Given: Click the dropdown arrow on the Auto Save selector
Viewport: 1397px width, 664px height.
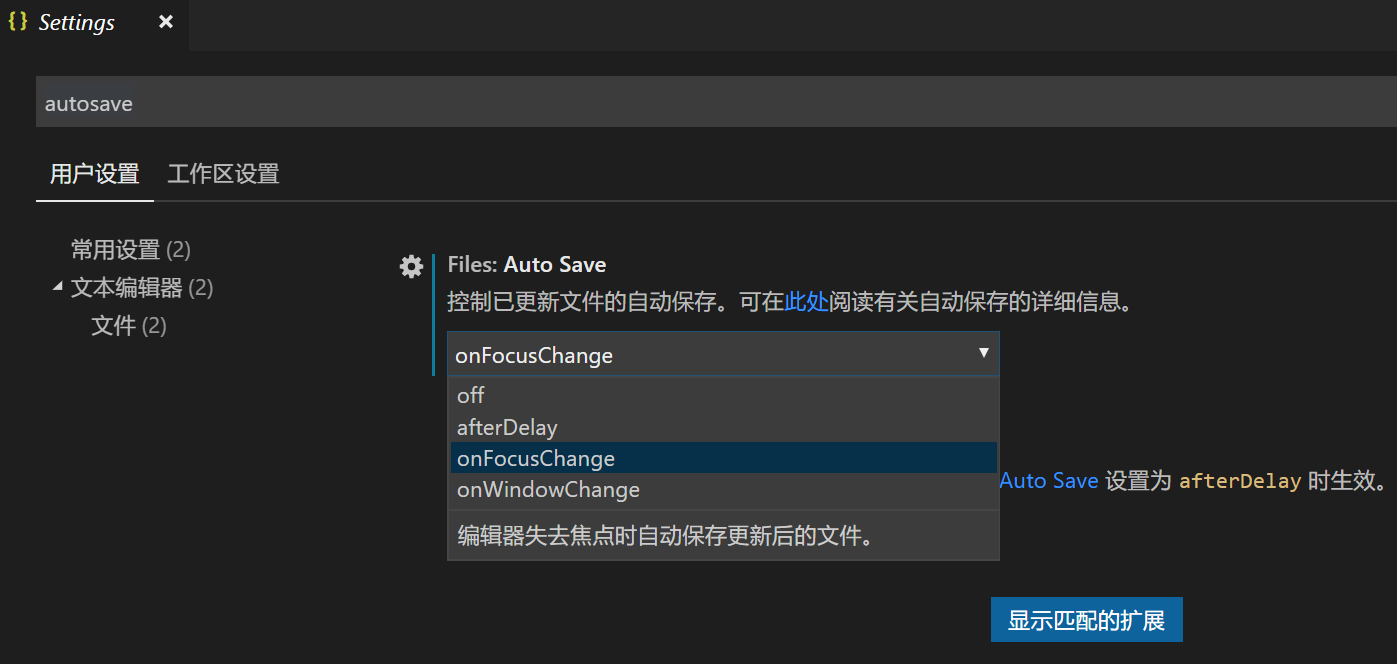Looking at the screenshot, I should point(982,354).
